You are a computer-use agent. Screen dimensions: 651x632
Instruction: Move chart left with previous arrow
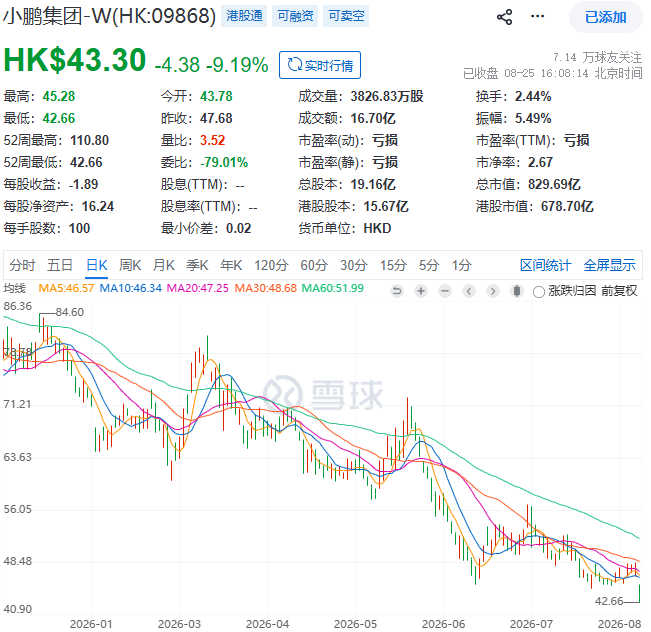point(469,291)
